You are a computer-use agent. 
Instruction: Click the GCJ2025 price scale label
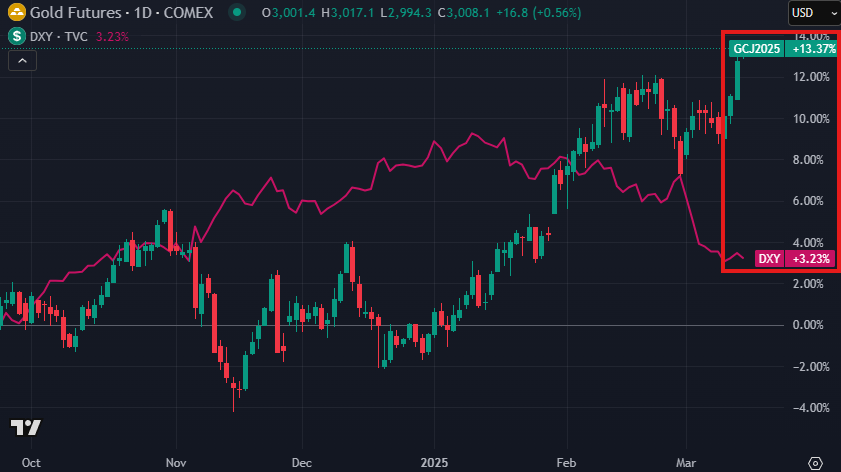(x=756, y=48)
